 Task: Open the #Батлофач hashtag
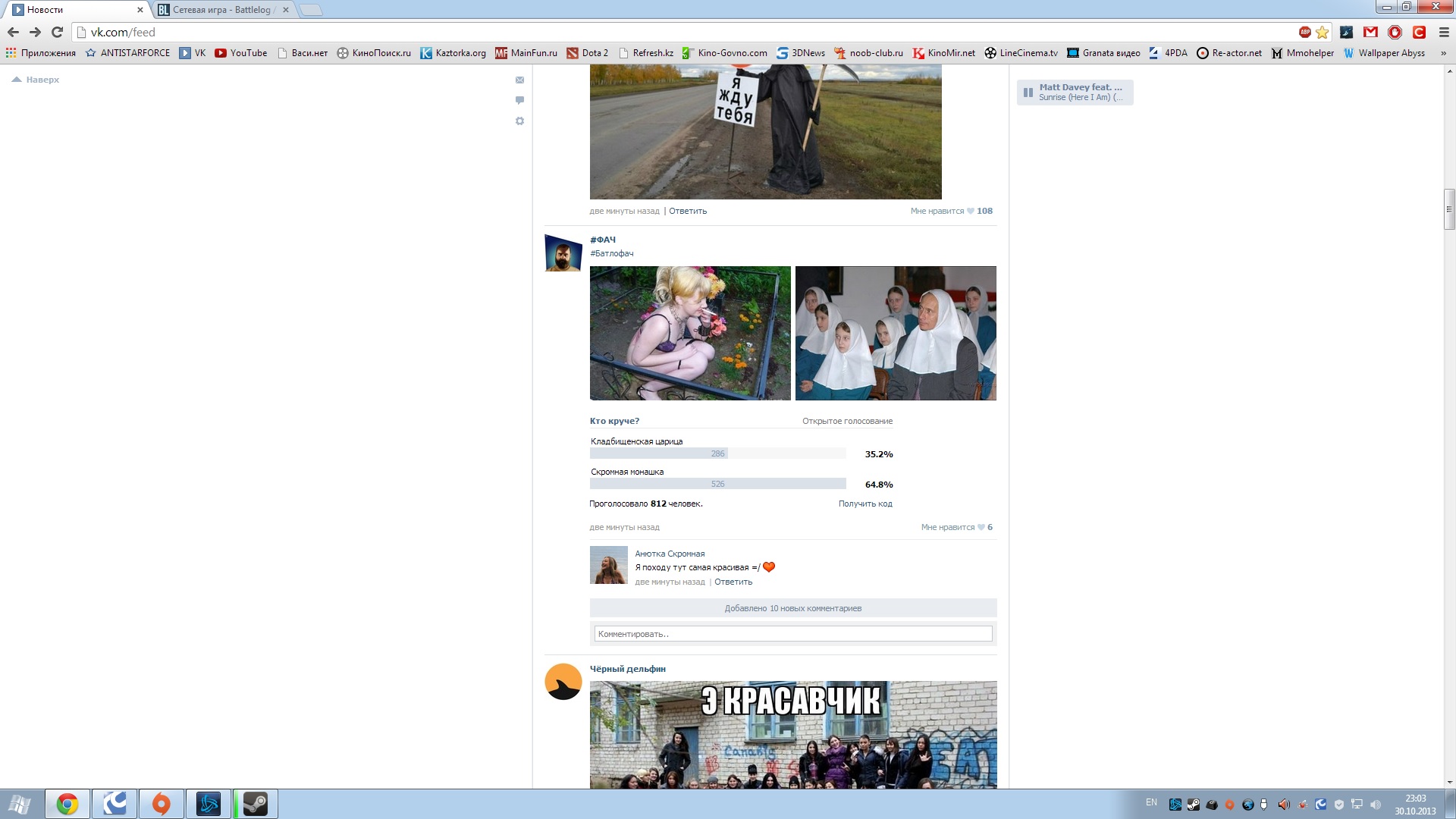(x=612, y=253)
